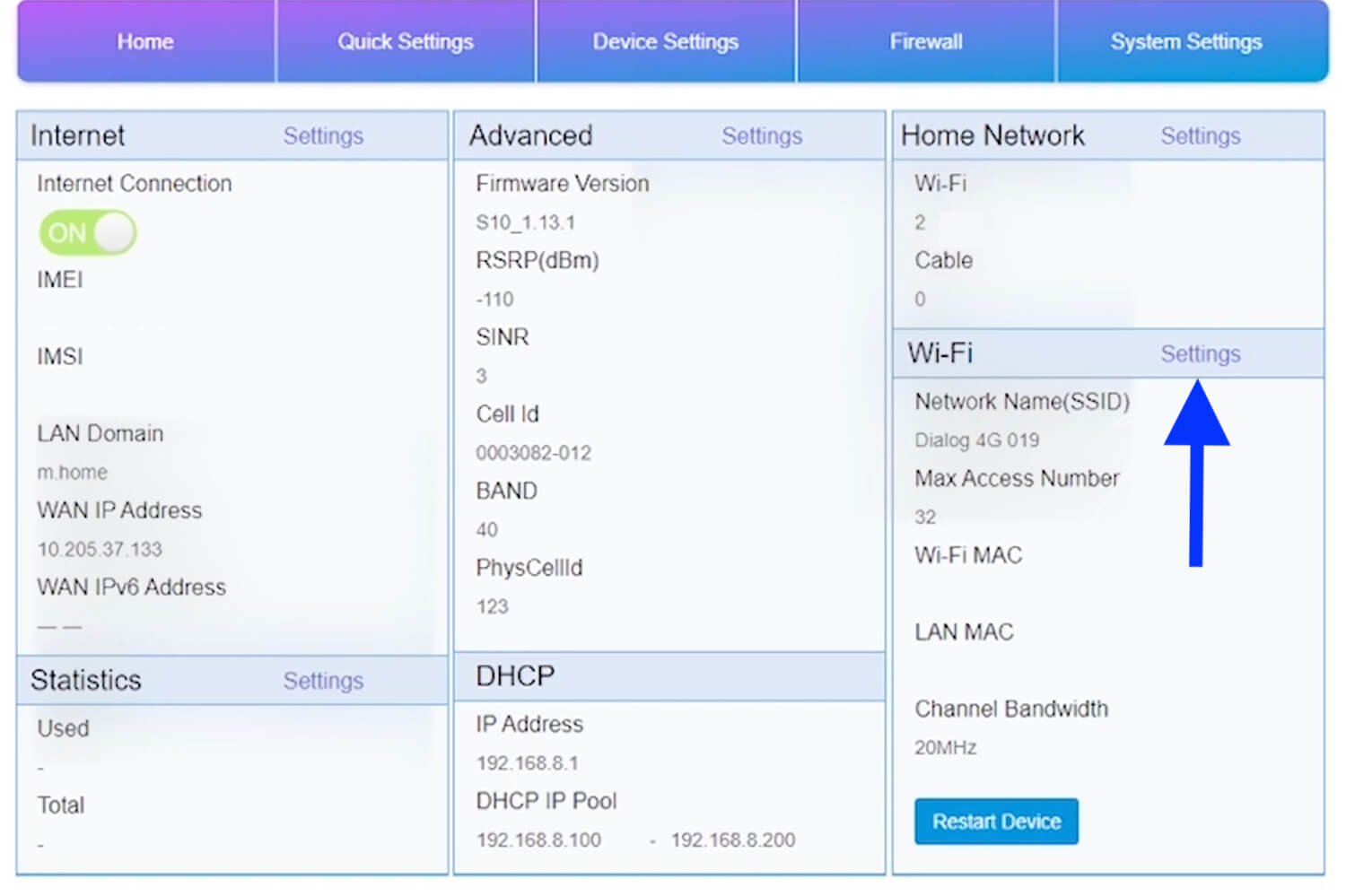Screen dimensions: 1346x896
Task: Click the 20MHz channel bandwidth value
Action: (x=945, y=748)
